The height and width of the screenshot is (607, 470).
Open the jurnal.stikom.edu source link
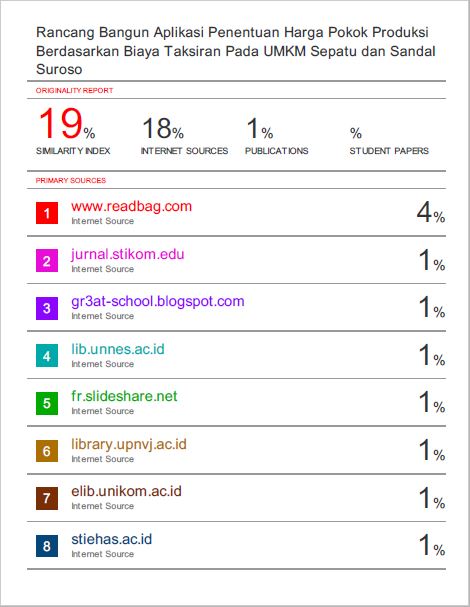coord(127,254)
